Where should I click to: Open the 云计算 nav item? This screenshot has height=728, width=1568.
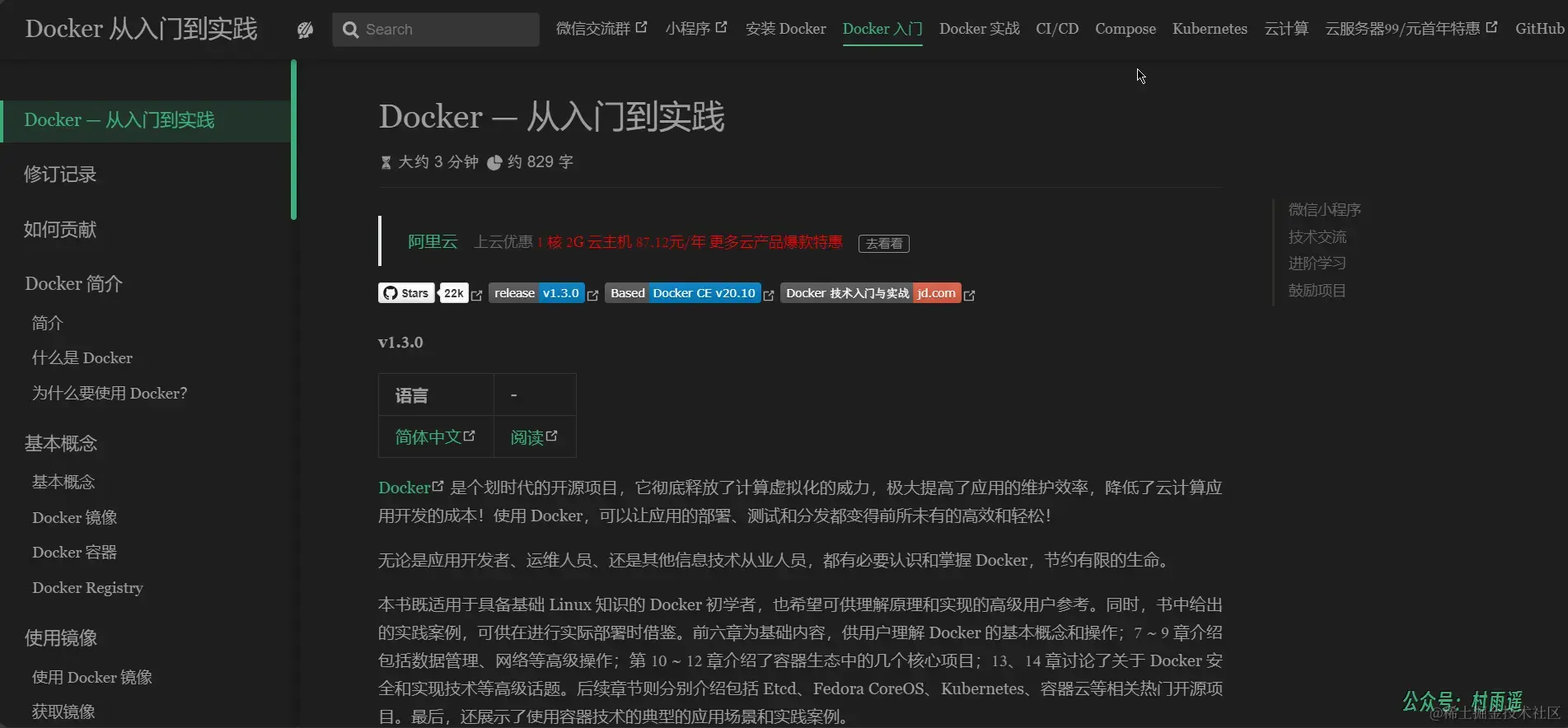[1286, 29]
